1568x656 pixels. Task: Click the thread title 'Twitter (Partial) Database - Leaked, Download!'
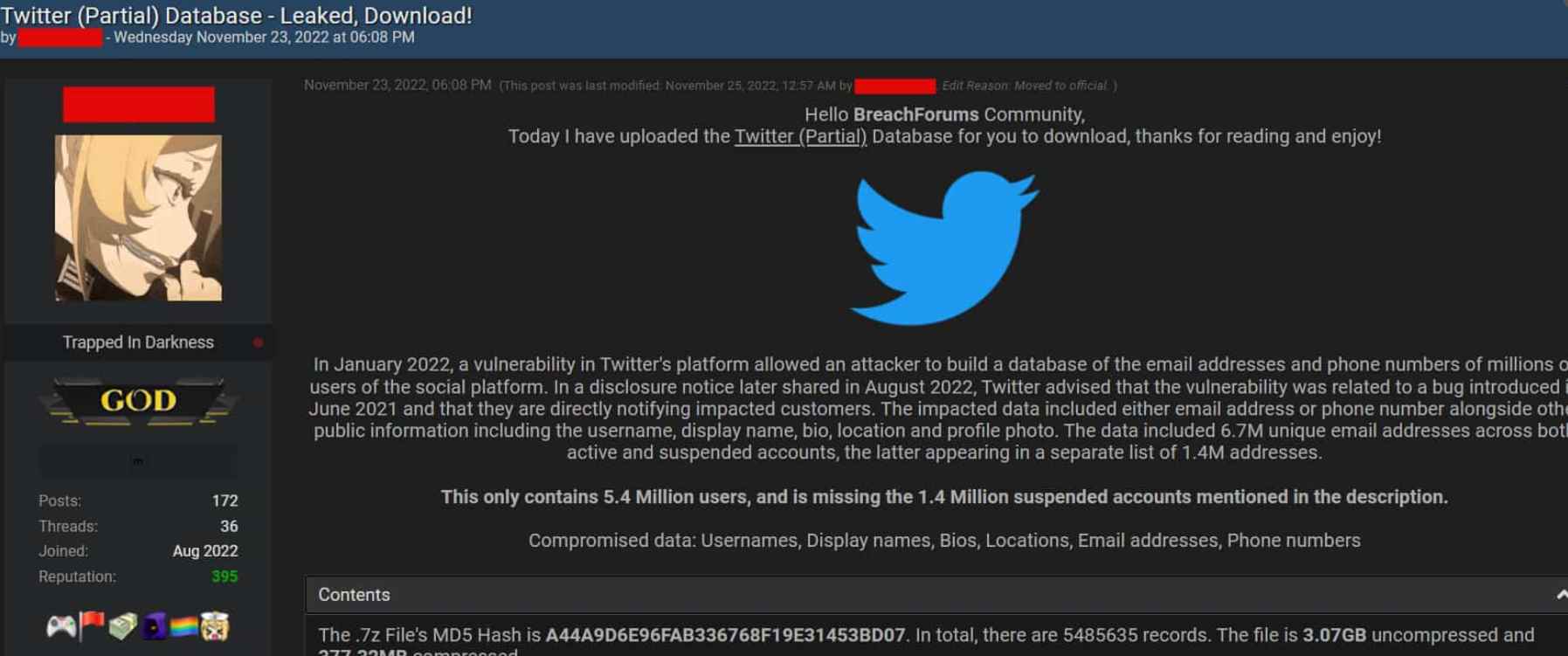tap(236, 15)
